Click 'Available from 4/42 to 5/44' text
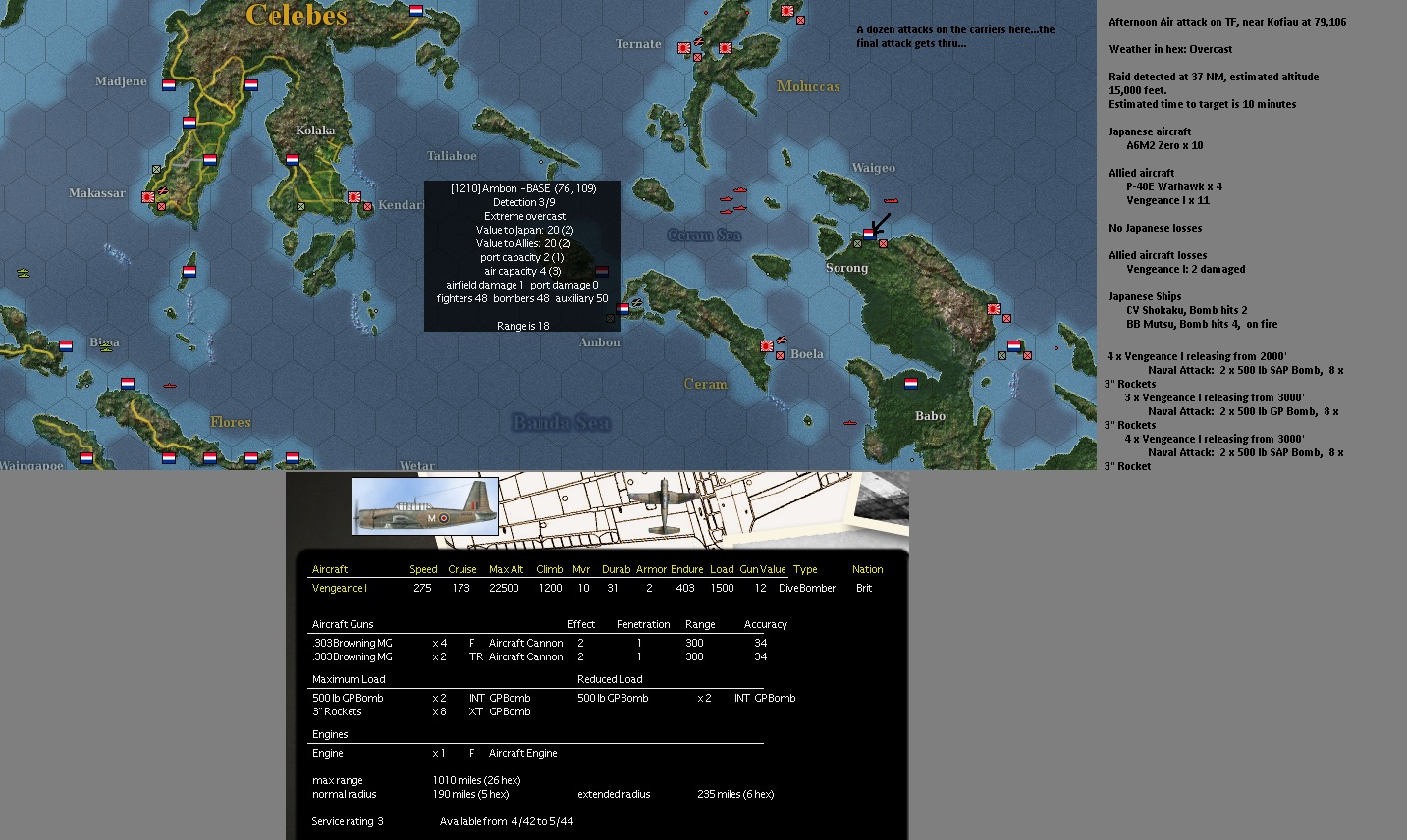This screenshot has height=840, width=1407. pos(507,821)
